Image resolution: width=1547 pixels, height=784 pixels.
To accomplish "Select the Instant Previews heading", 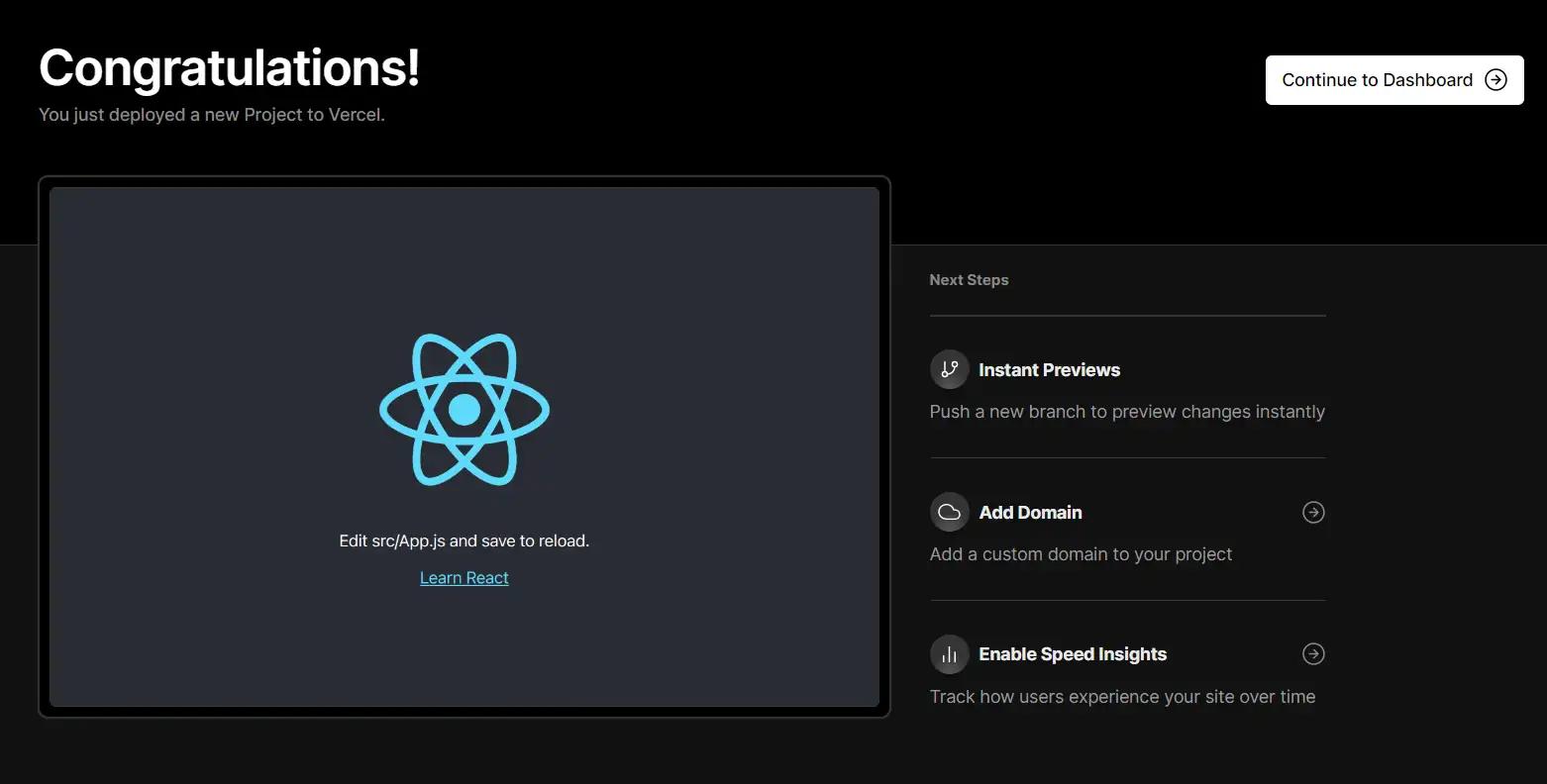I will 1050,370.
